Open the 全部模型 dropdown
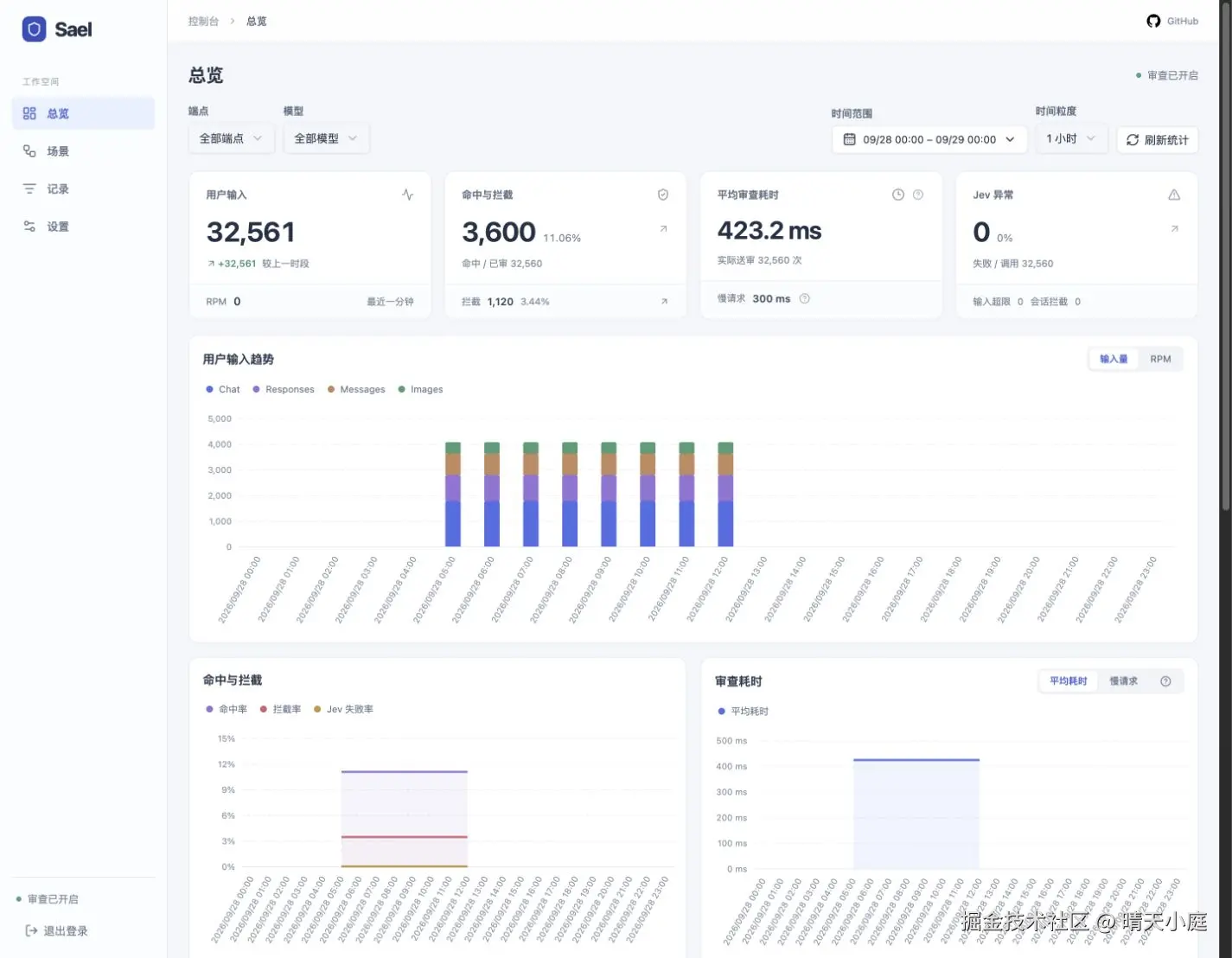 coord(326,138)
